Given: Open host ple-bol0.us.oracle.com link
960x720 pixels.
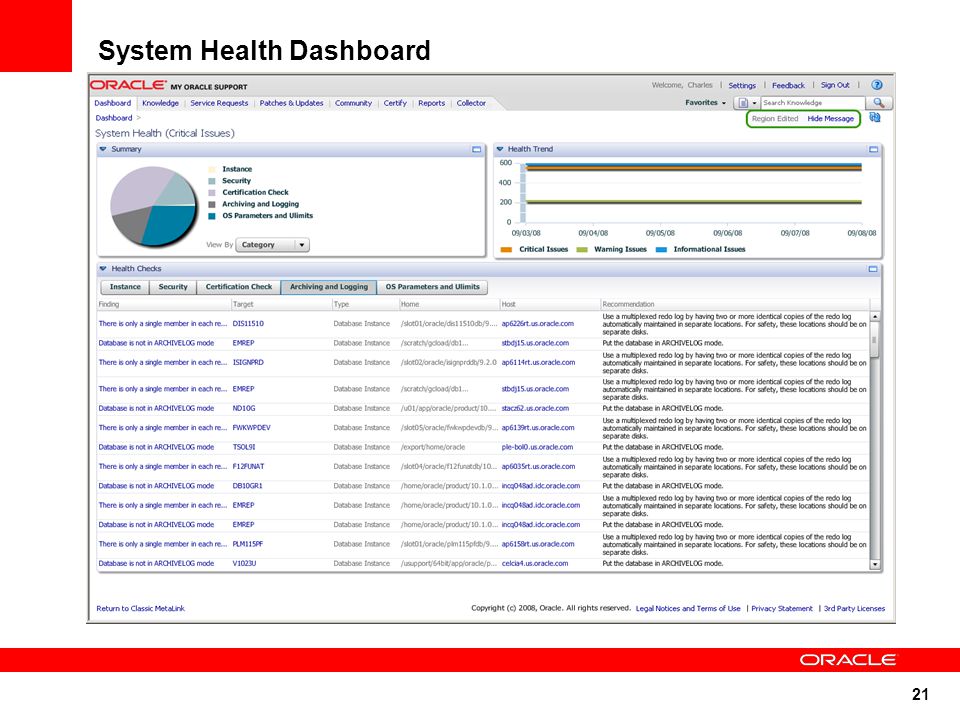Looking at the screenshot, I should coord(538,448).
